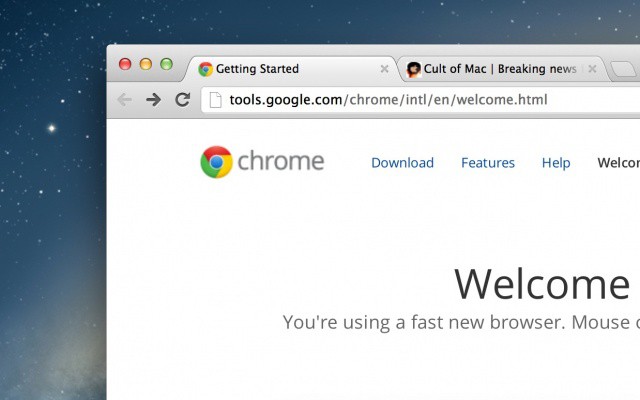Click the red window close button
Screen dimensions: 640x400
coord(125,64)
